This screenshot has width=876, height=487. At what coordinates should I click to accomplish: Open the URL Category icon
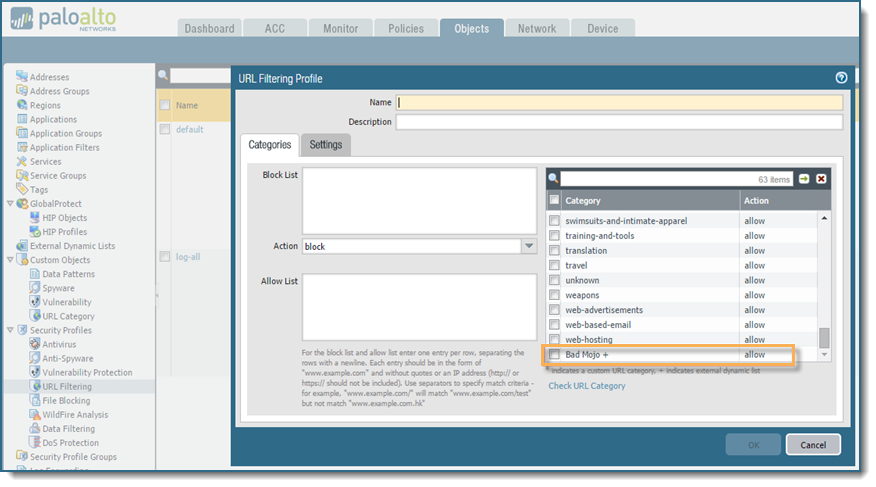tap(35, 316)
